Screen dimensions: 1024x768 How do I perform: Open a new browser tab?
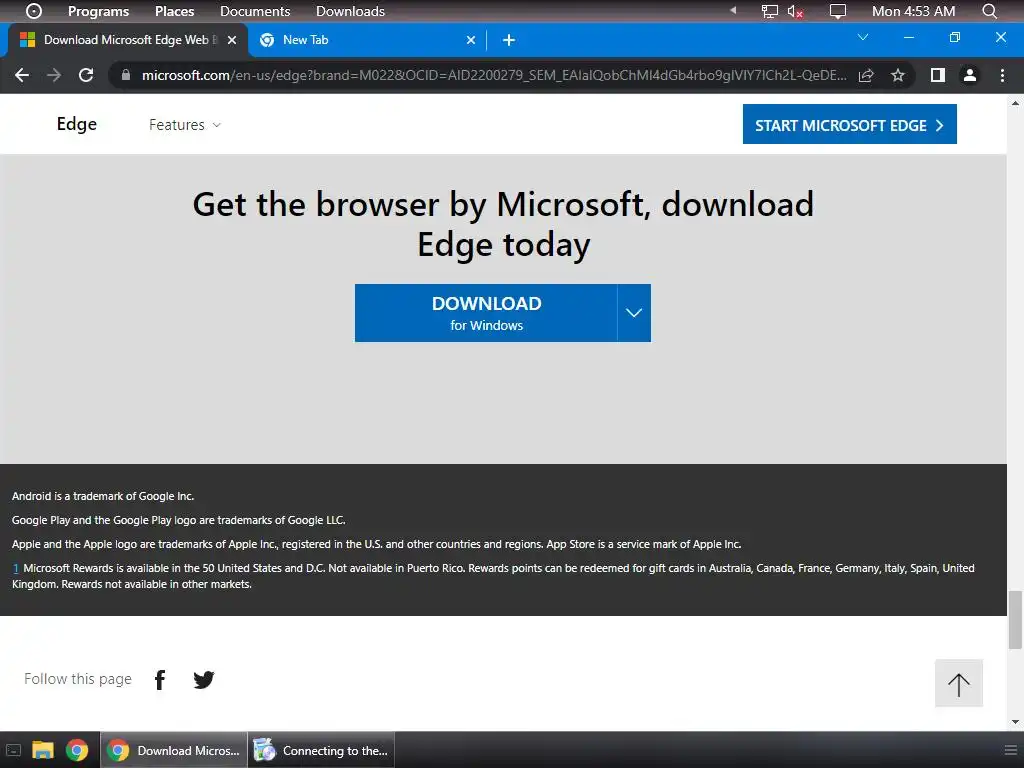point(509,40)
